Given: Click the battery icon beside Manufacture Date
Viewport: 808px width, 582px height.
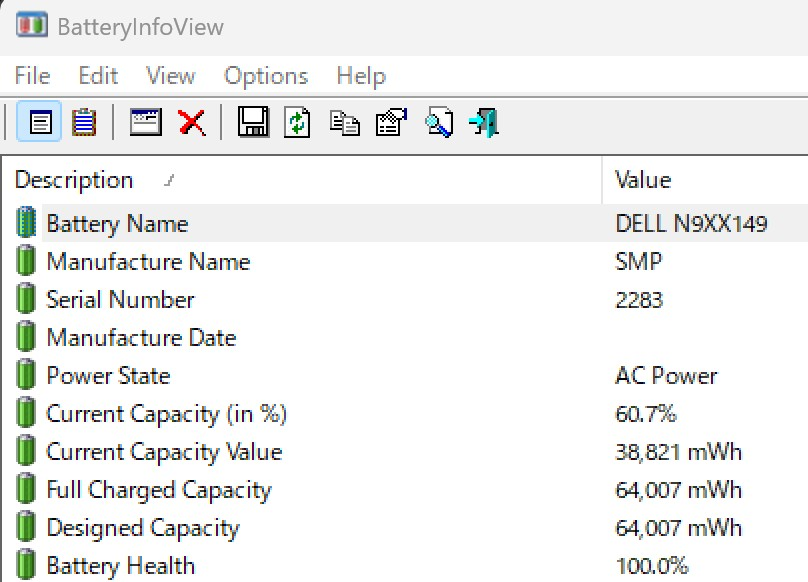Looking at the screenshot, I should (x=26, y=336).
